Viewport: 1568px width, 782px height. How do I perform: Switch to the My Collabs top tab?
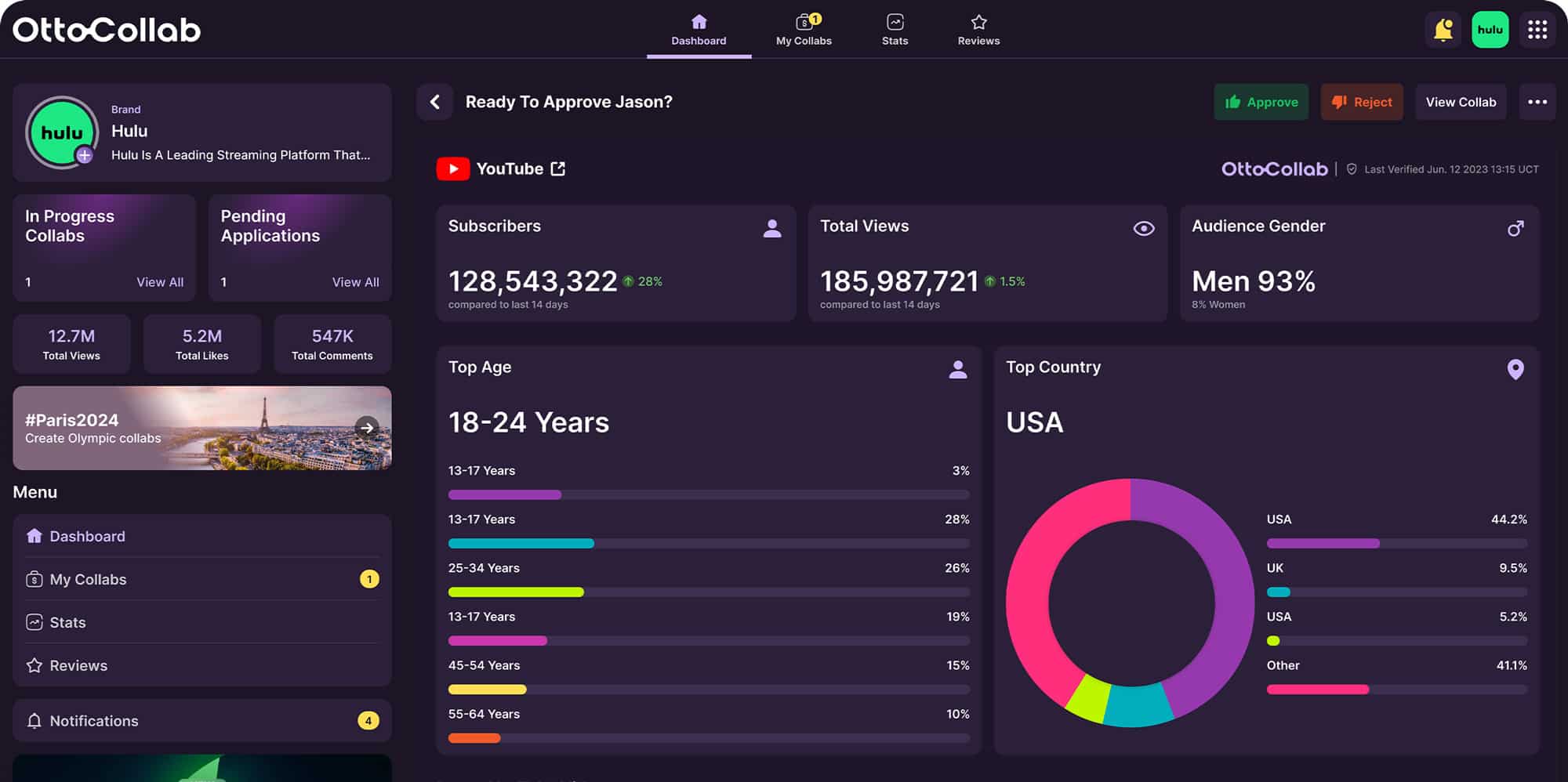pyautogui.click(x=804, y=30)
